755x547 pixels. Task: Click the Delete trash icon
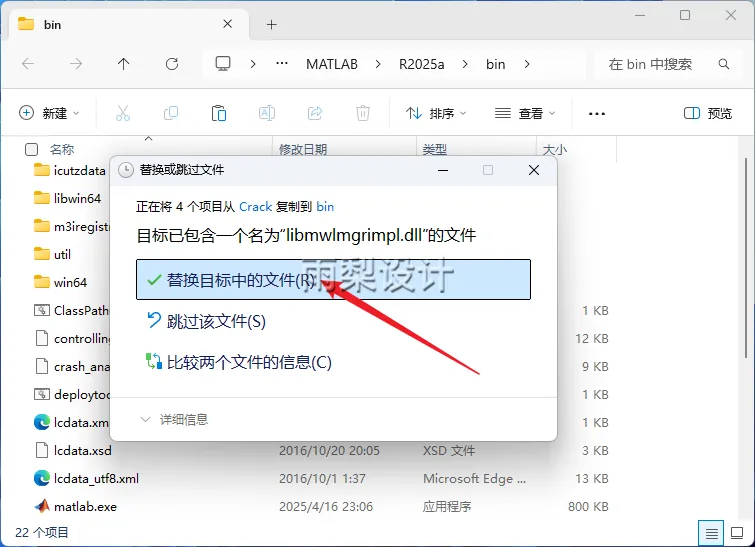point(363,113)
